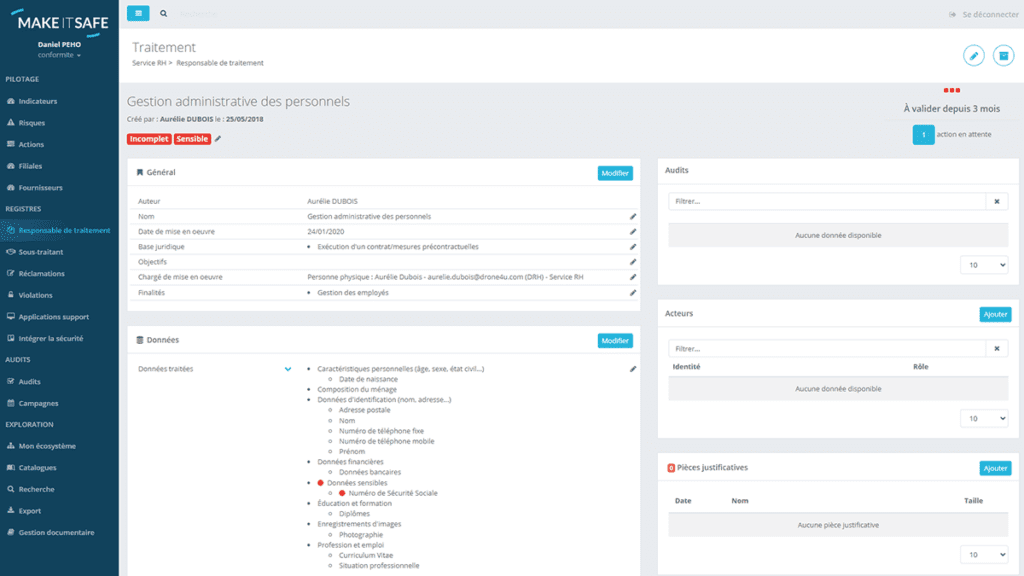Open the Pièces justificatives page size dropdown
This screenshot has height=576, width=1024.
point(984,554)
